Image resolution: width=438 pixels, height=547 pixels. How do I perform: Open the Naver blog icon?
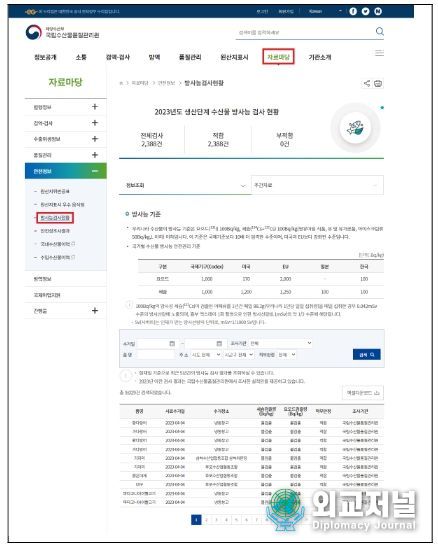(x=378, y=12)
